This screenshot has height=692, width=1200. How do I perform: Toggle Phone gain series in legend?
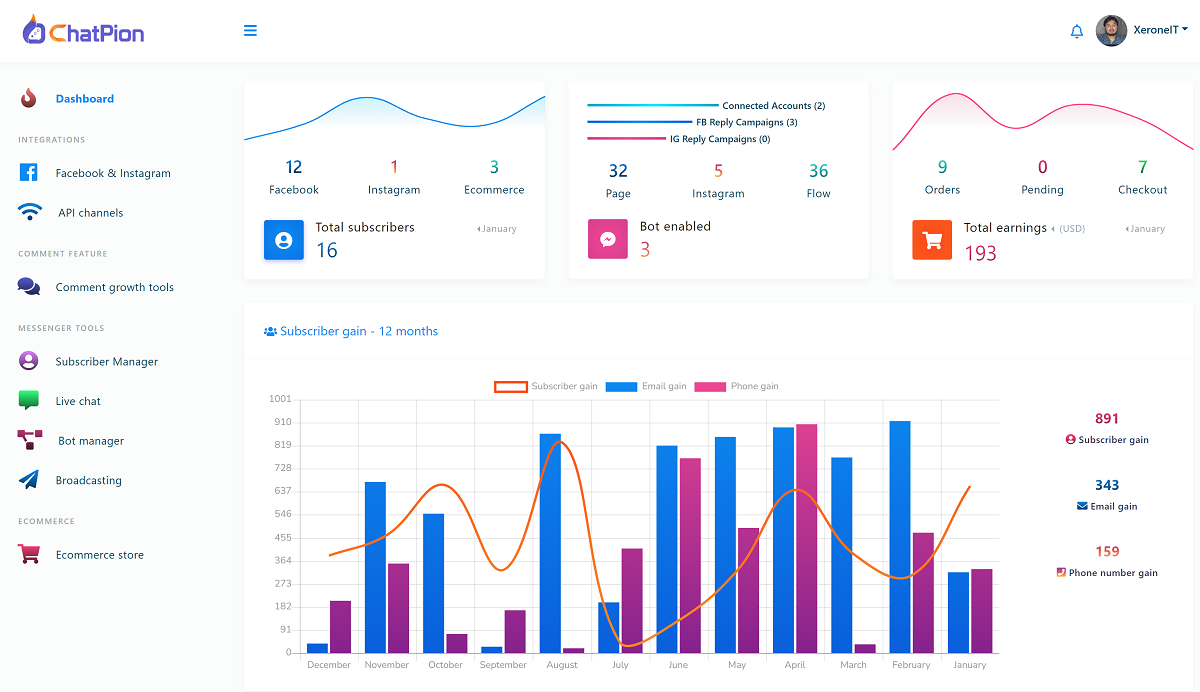click(736, 386)
